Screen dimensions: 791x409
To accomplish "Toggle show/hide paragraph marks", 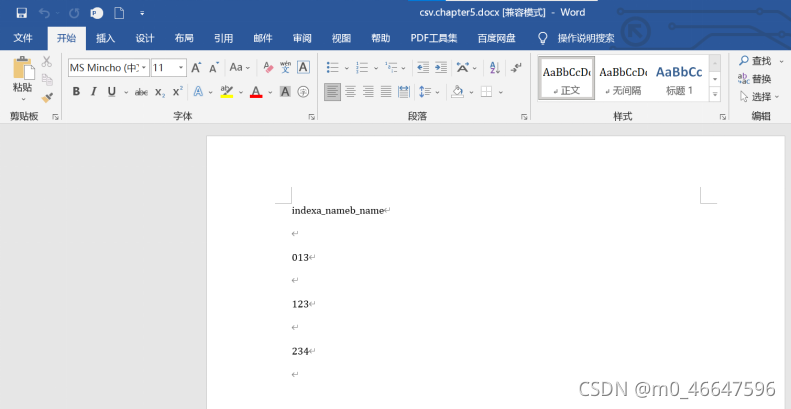I will 516,68.
